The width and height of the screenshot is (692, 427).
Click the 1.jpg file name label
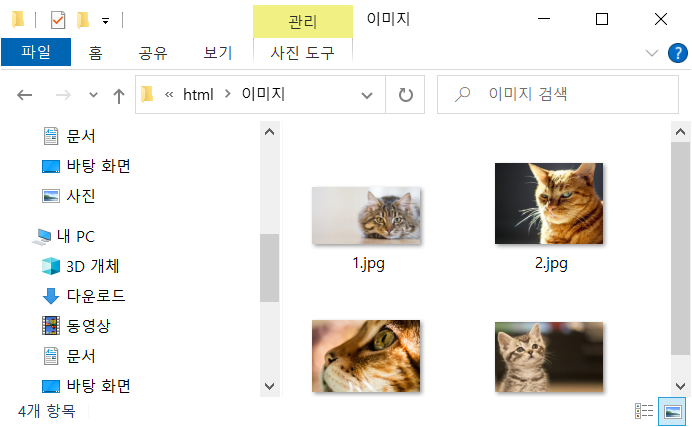click(369, 264)
